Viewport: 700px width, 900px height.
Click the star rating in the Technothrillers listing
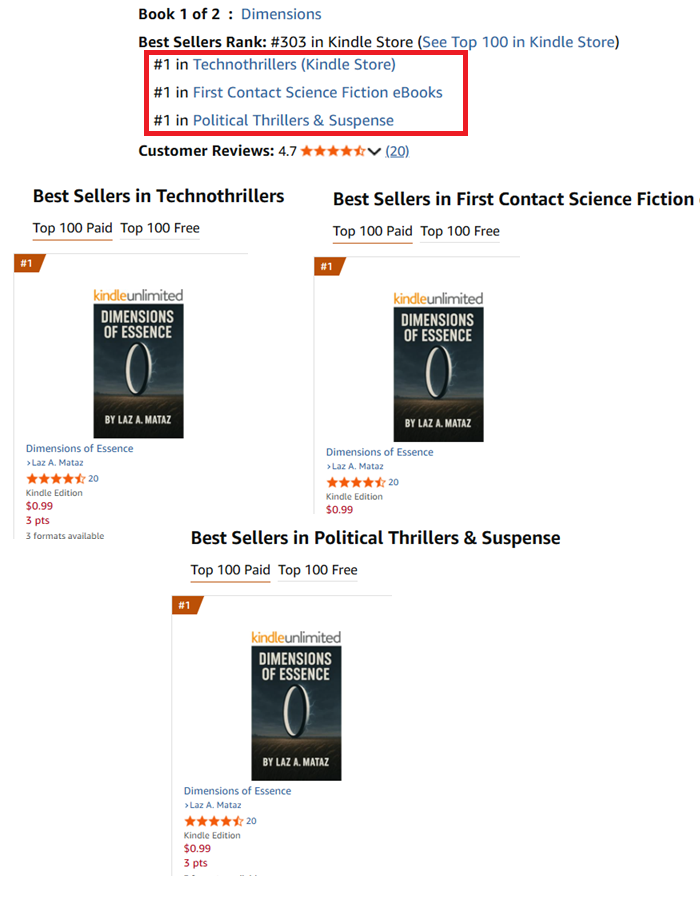point(56,478)
